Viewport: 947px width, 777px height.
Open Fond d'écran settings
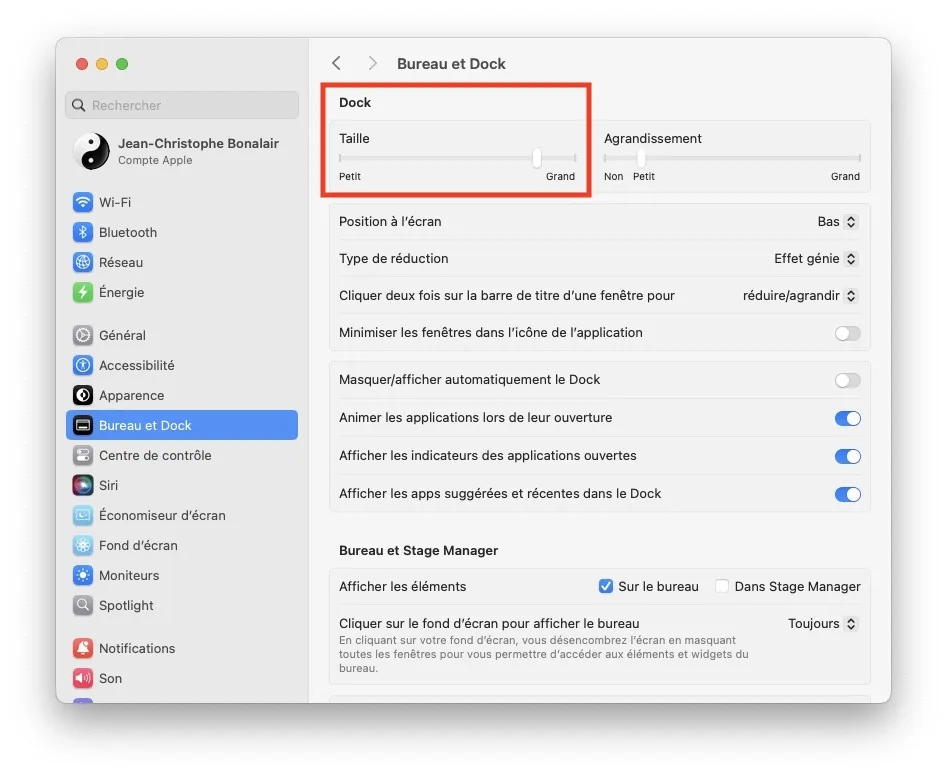(x=127, y=545)
